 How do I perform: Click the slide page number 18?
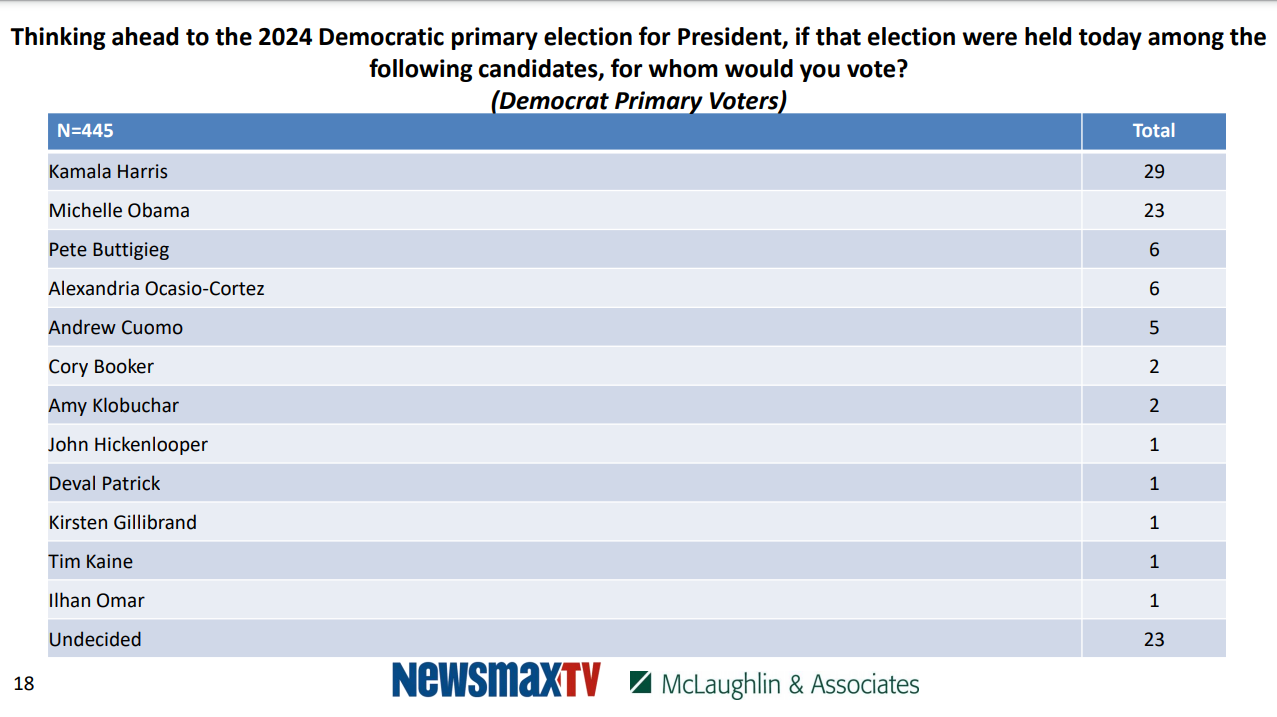24,684
